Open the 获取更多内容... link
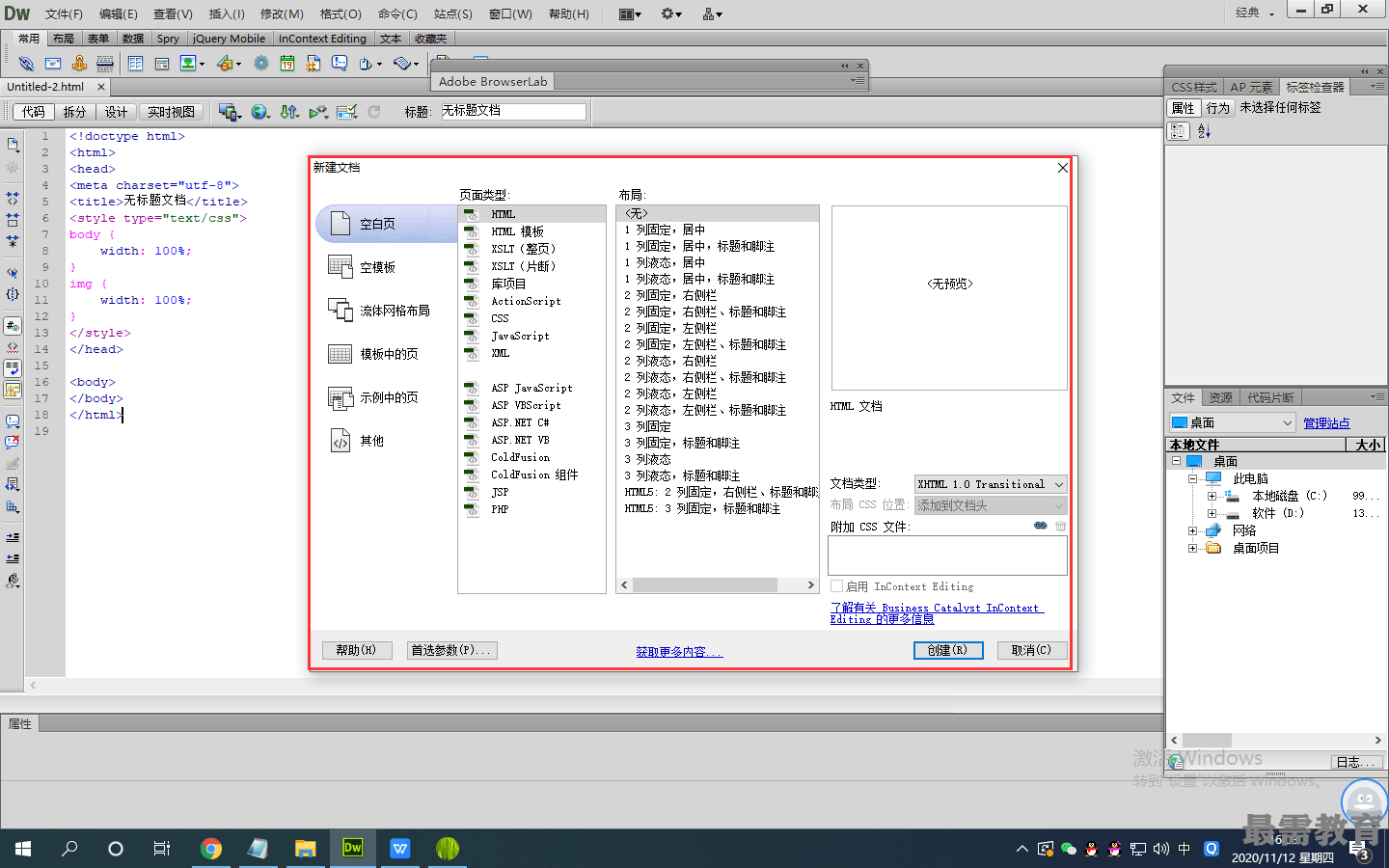Image resolution: width=1389 pixels, height=868 pixels. pos(679,652)
